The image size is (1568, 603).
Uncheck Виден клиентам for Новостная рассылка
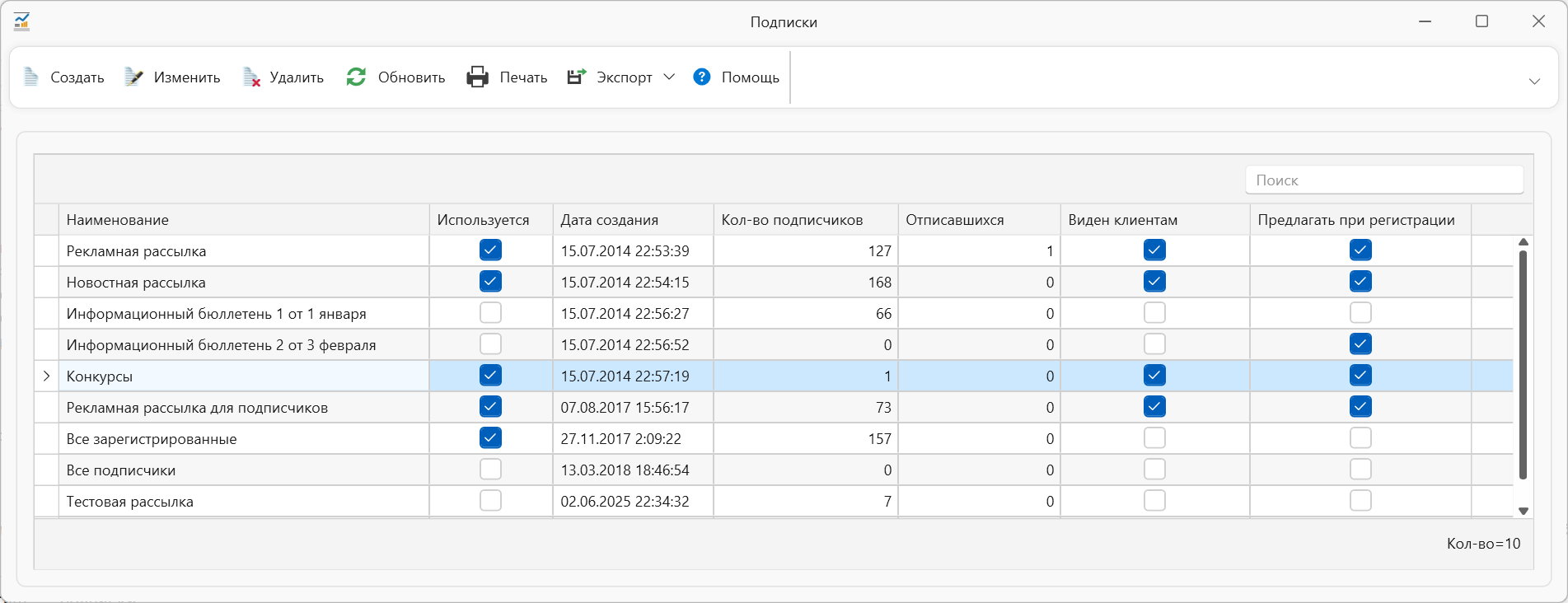1154,281
